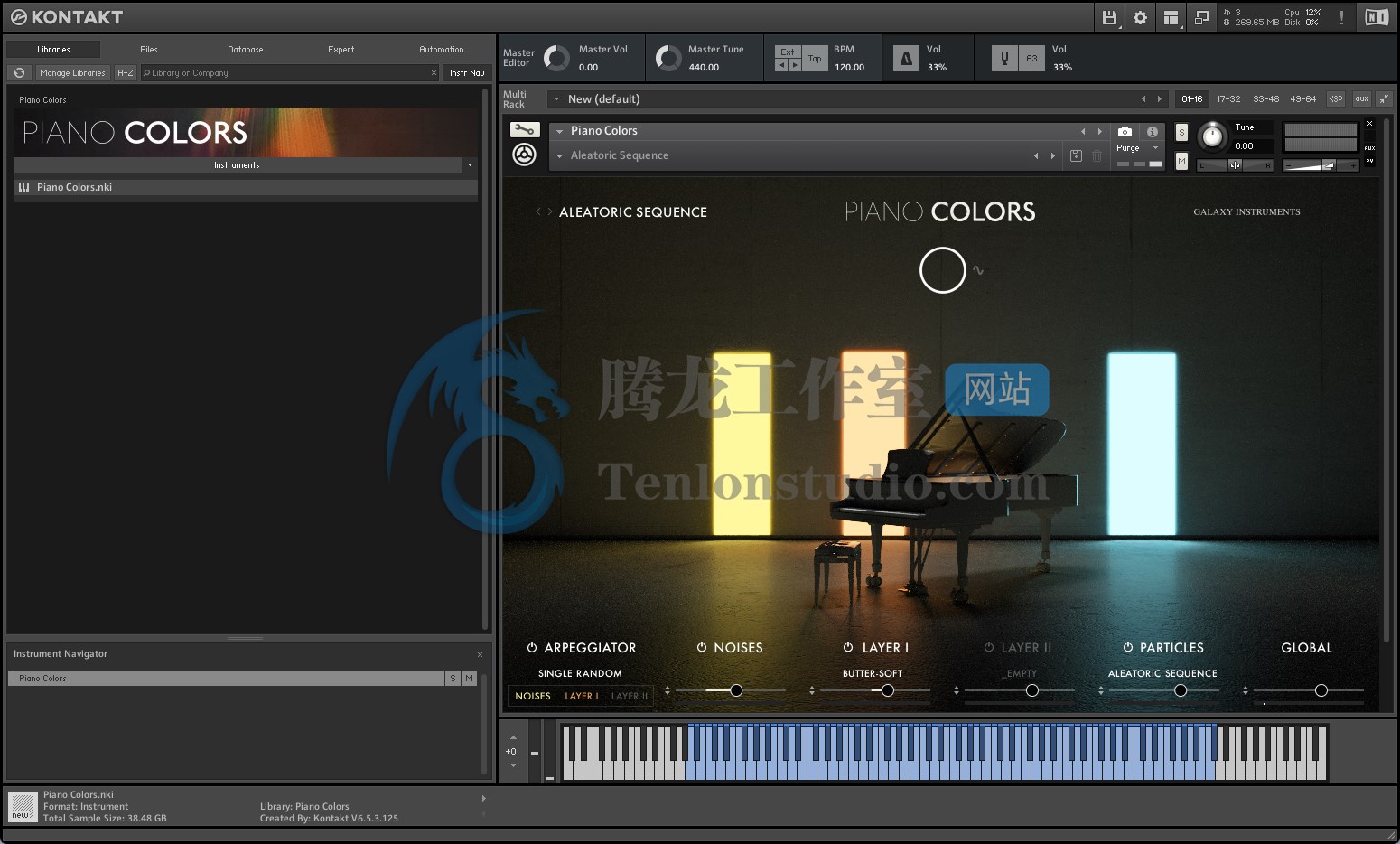Viewport: 1400px width, 844px height.
Task: Toggle external sync Ext button
Action: [x=788, y=52]
